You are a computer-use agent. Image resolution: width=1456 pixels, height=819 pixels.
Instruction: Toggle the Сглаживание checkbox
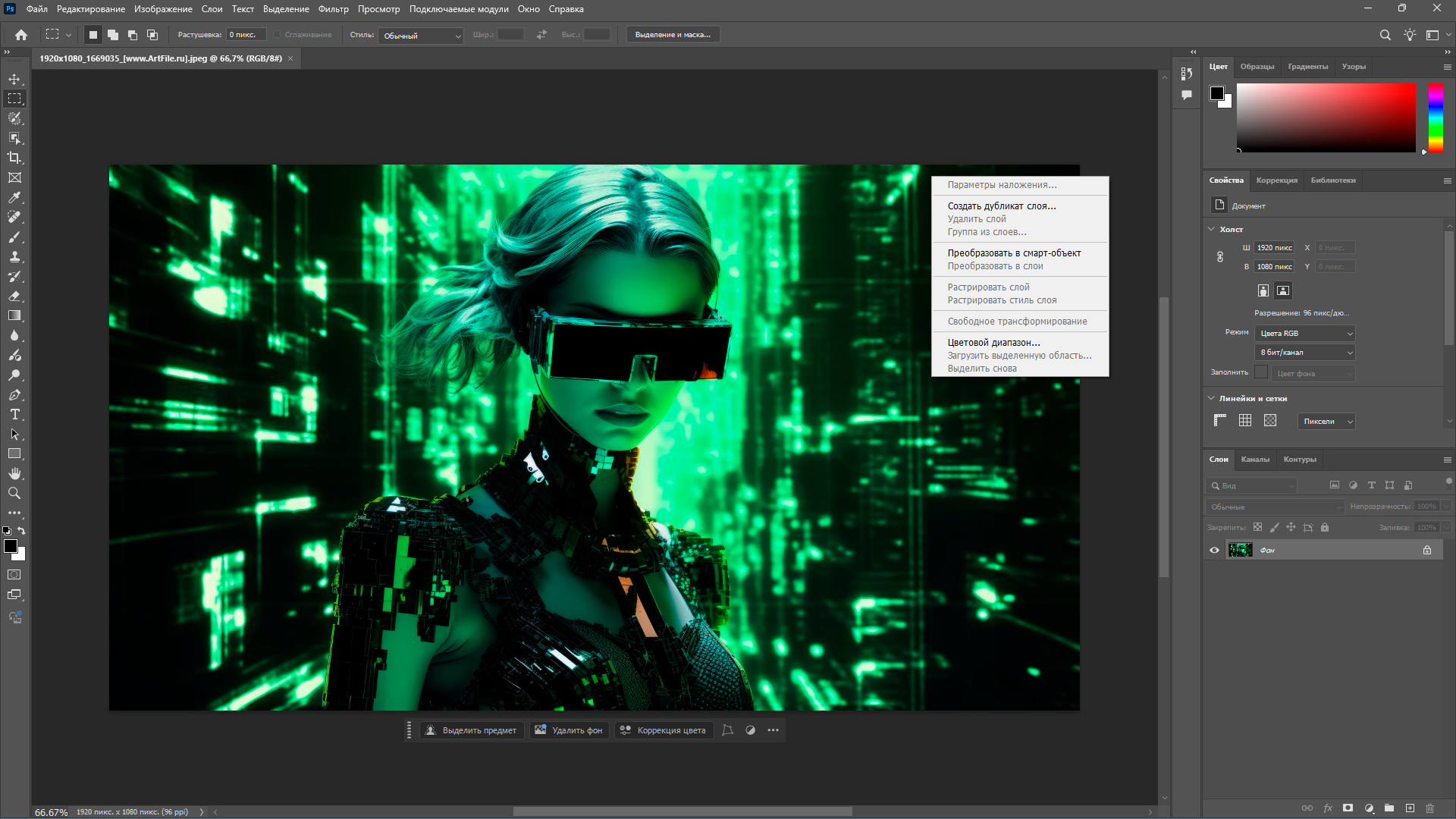pos(278,35)
